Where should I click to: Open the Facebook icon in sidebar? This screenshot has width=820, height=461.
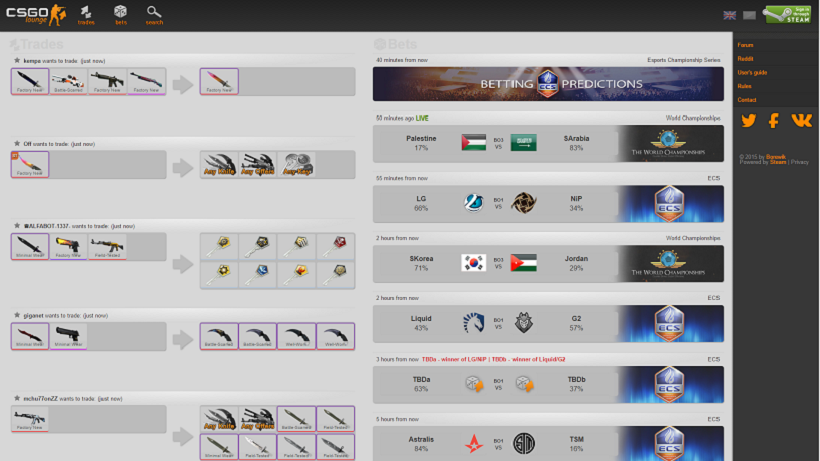[773, 121]
